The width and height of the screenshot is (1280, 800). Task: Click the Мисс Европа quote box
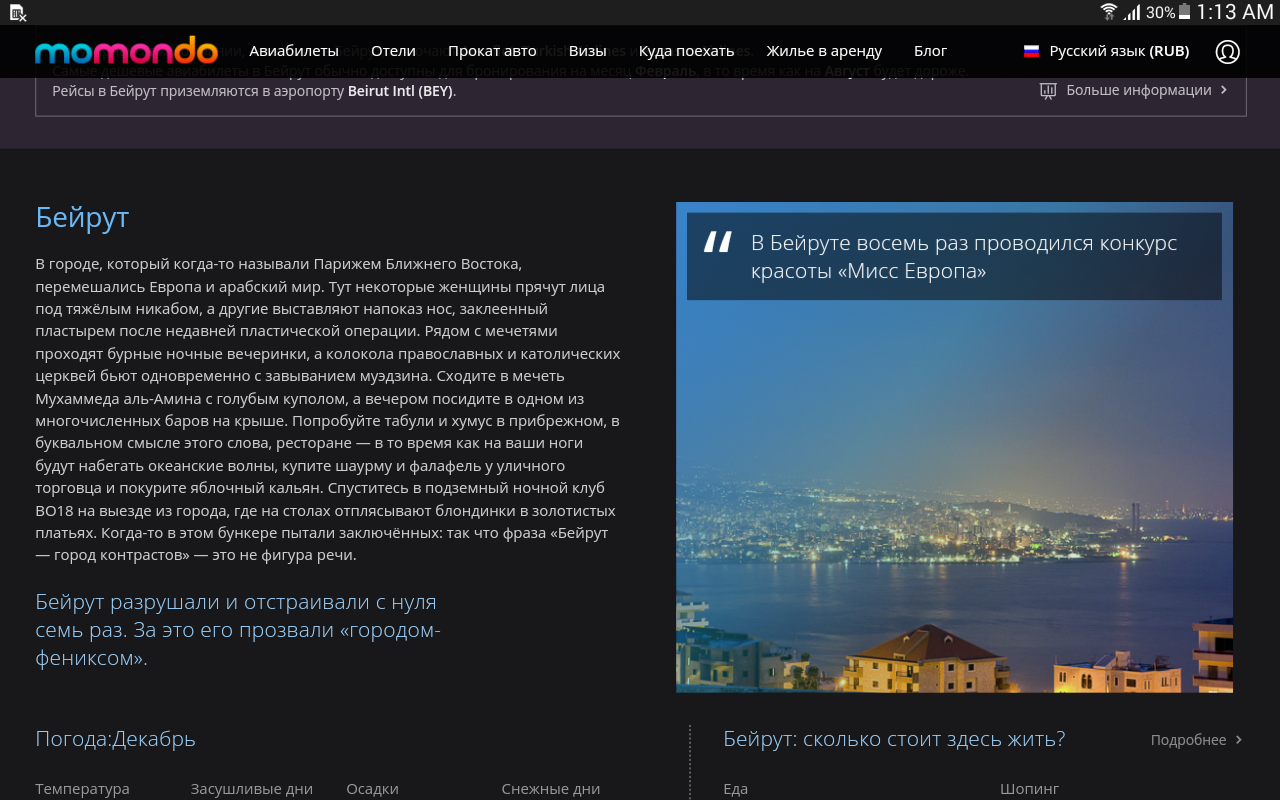954,256
